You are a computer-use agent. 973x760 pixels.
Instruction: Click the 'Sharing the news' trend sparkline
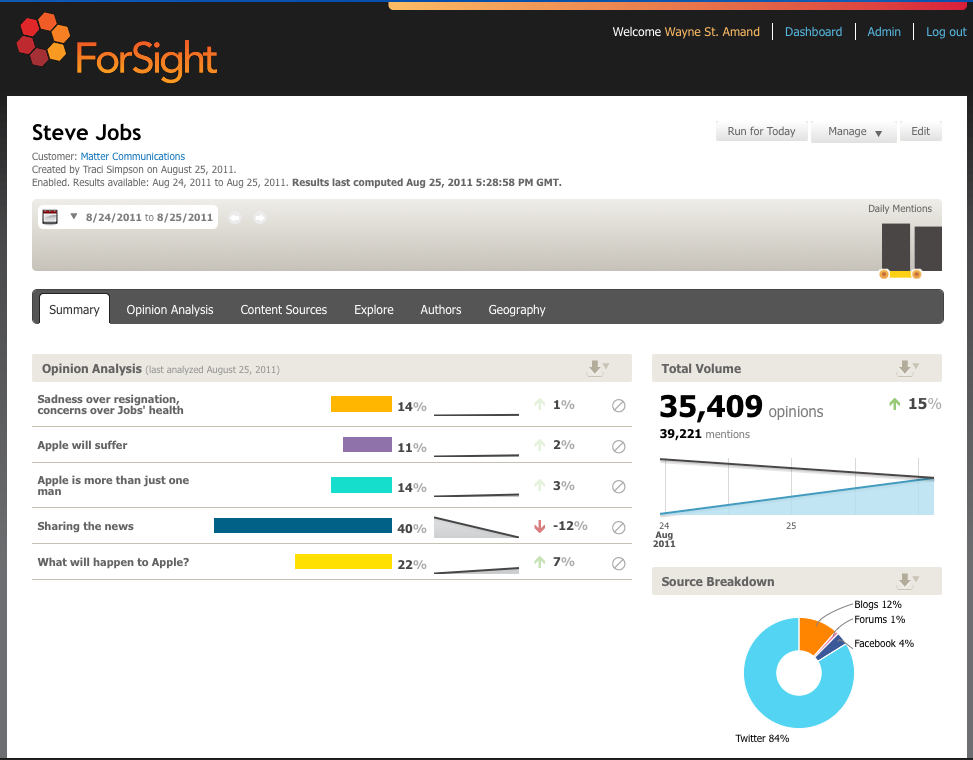tap(476, 527)
